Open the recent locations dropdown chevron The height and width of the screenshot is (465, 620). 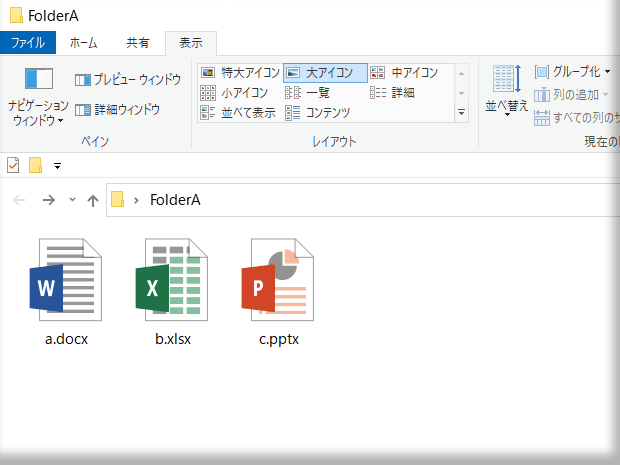(x=72, y=199)
